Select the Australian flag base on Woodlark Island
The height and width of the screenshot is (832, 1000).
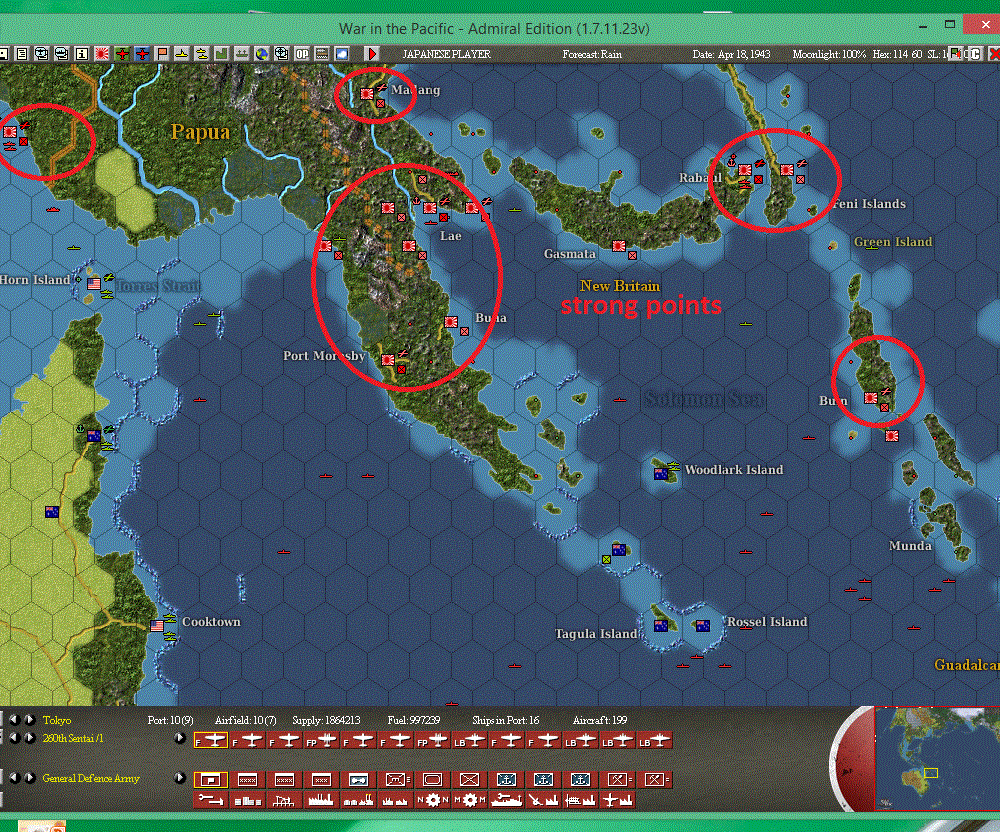661,474
